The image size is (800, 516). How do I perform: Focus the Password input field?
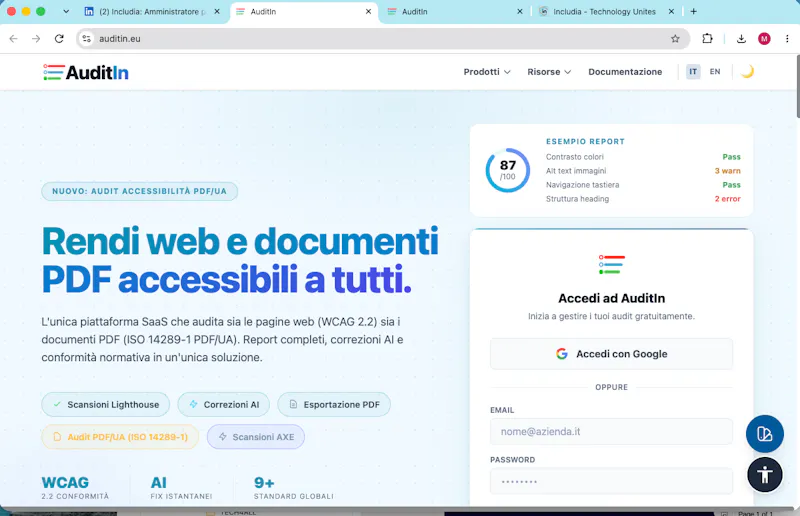(611, 481)
